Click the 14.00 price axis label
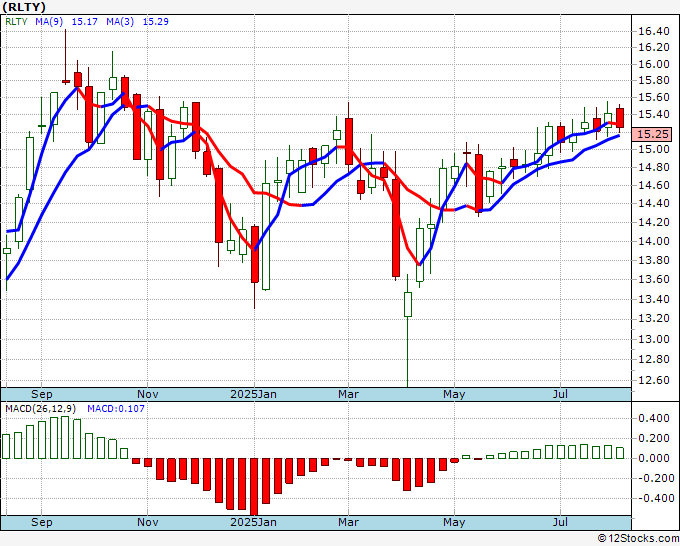Viewport: 680px width, 546px height. coord(654,241)
